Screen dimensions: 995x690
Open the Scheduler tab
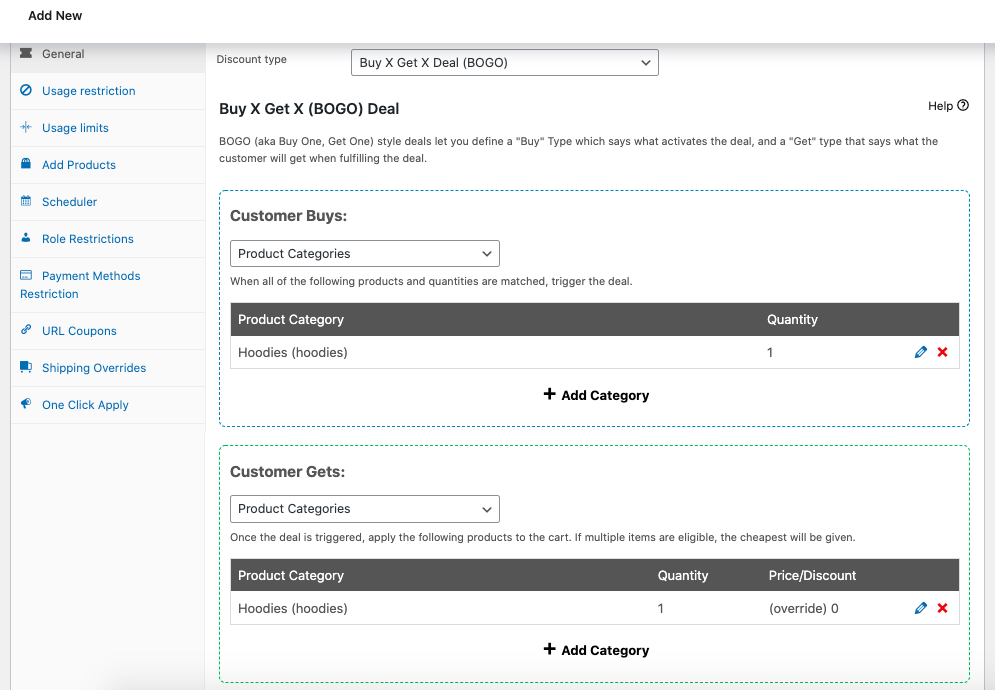coord(108,202)
